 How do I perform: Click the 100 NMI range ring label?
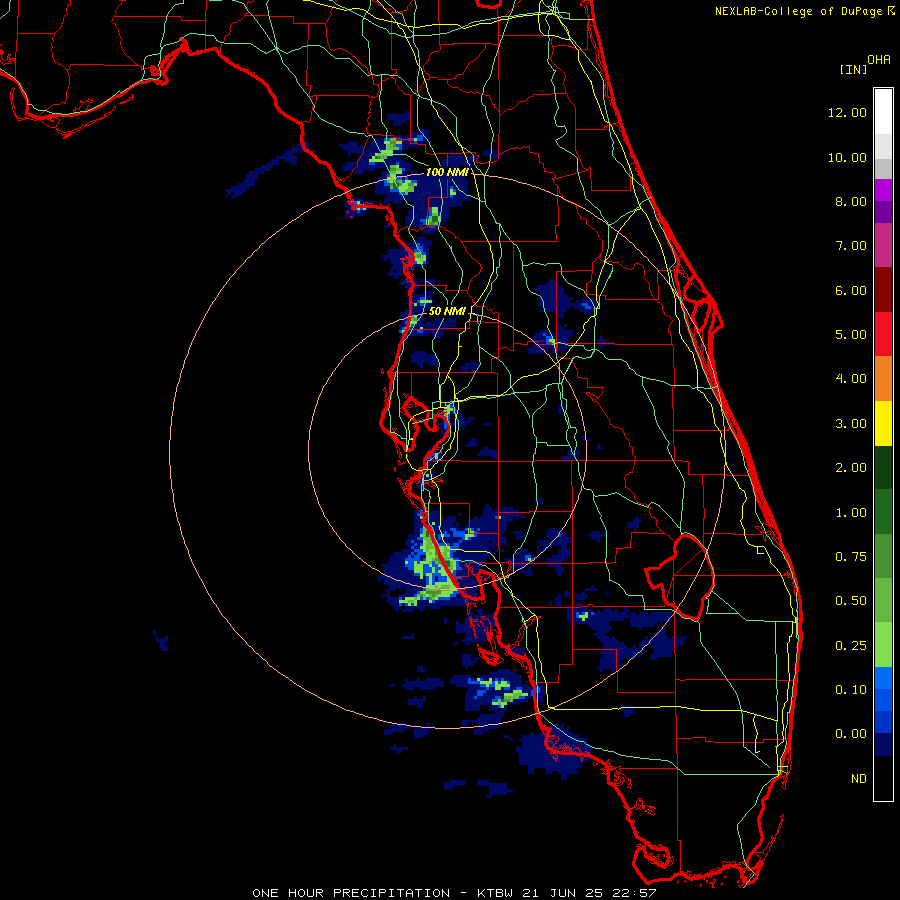tap(447, 172)
